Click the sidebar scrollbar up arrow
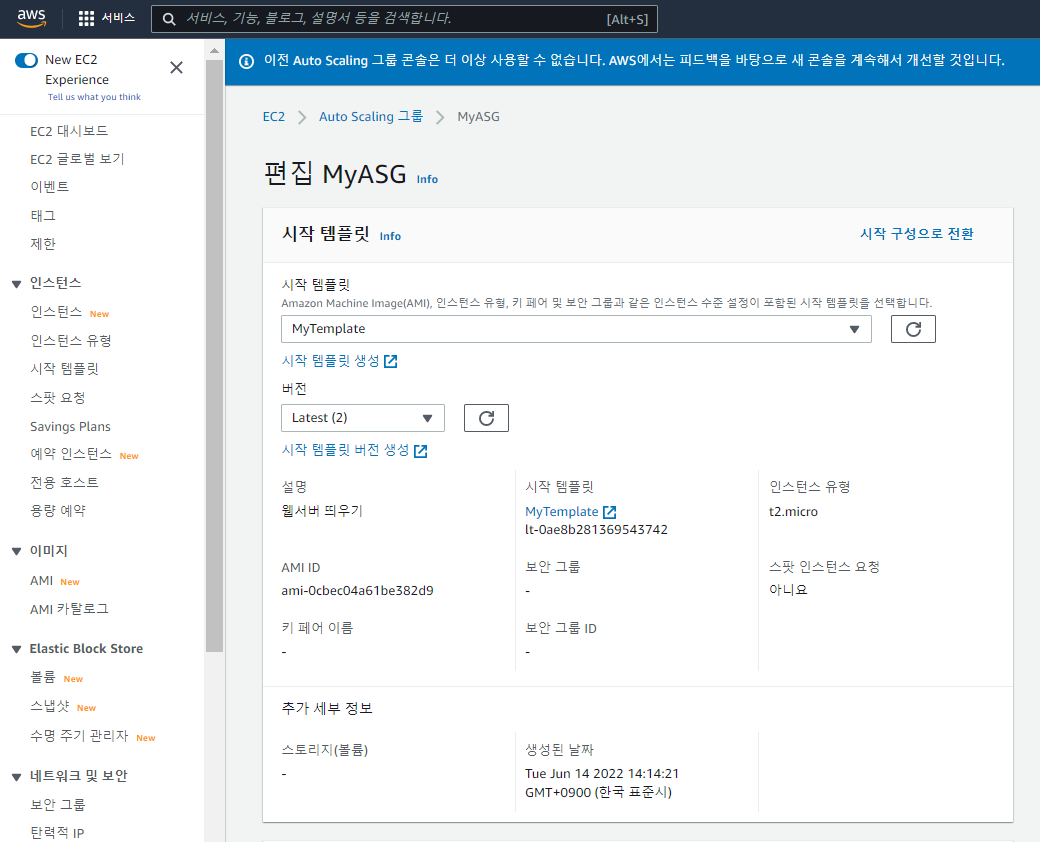The height and width of the screenshot is (842, 1040). (x=214, y=50)
